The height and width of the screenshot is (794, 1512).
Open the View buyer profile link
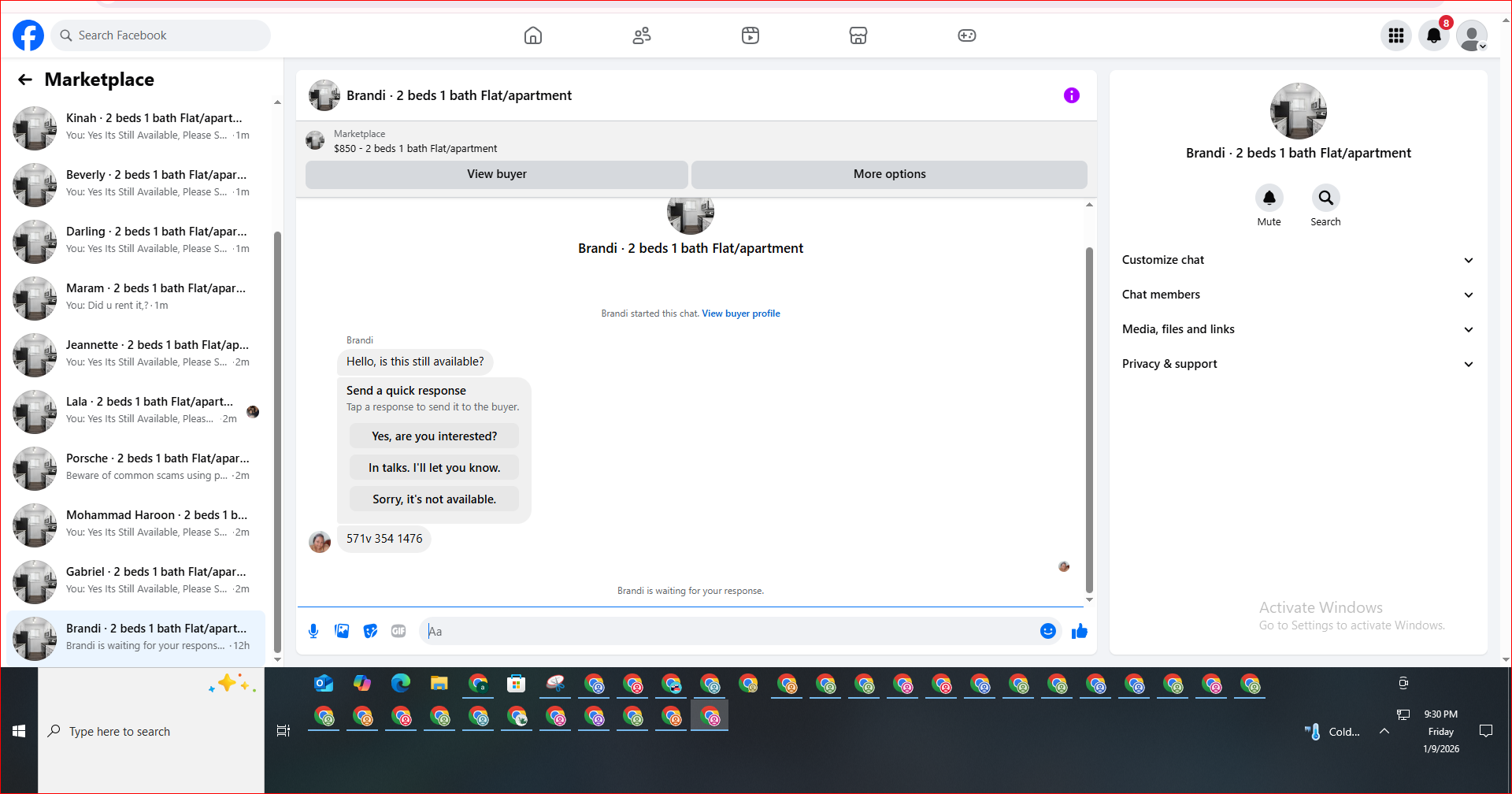point(741,314)
